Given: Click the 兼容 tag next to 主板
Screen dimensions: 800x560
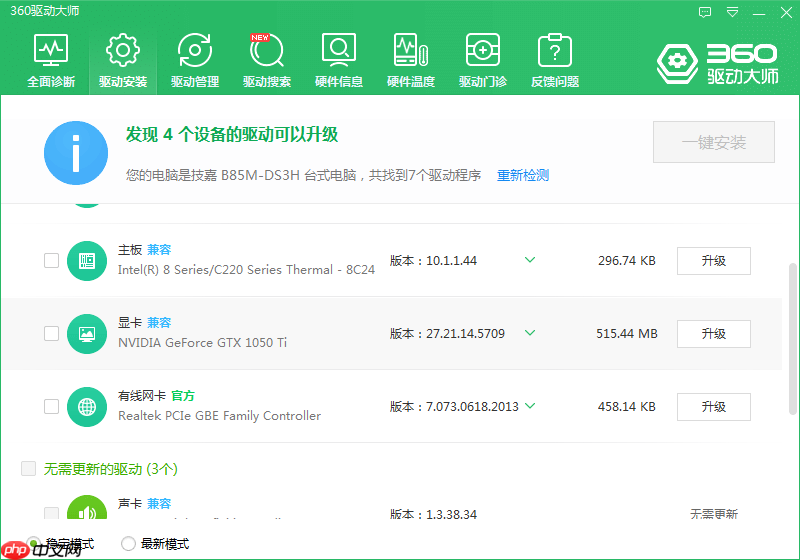Looking at the screenshot, I should point(159,249).
